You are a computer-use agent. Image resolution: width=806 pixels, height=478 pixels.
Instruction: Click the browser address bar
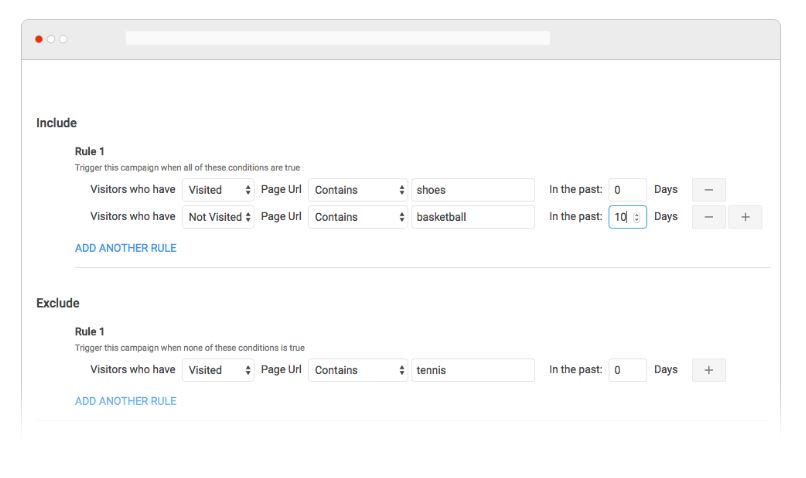pyautogui.click(x=338, y=38)
